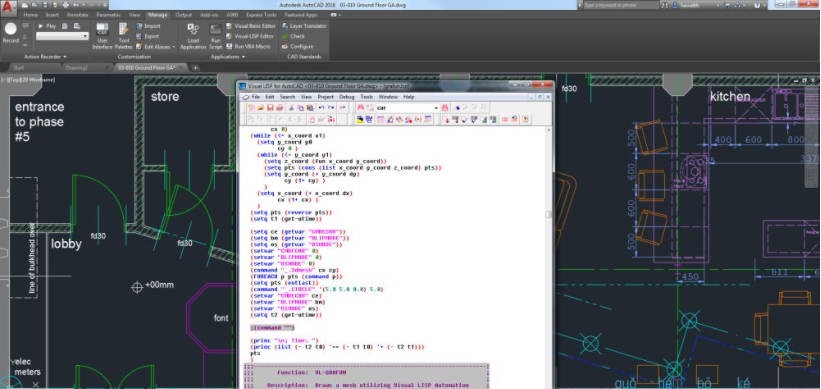The width and height of the screenshot is (821, 389).
Task: Click Import in the Customization panel
Action: click(148, 26)
